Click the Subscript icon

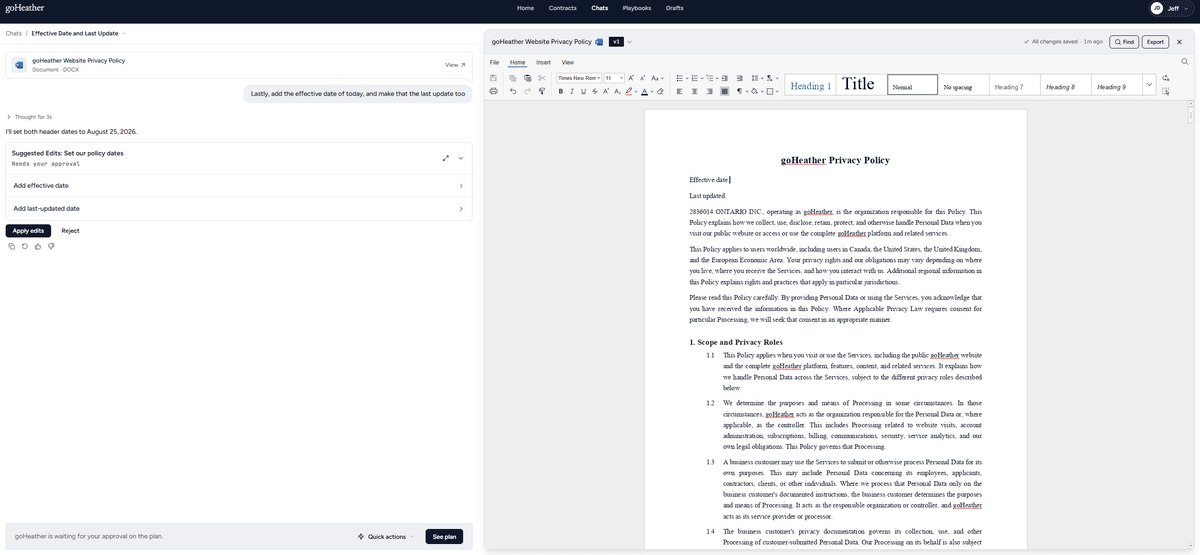coord(617,91)
